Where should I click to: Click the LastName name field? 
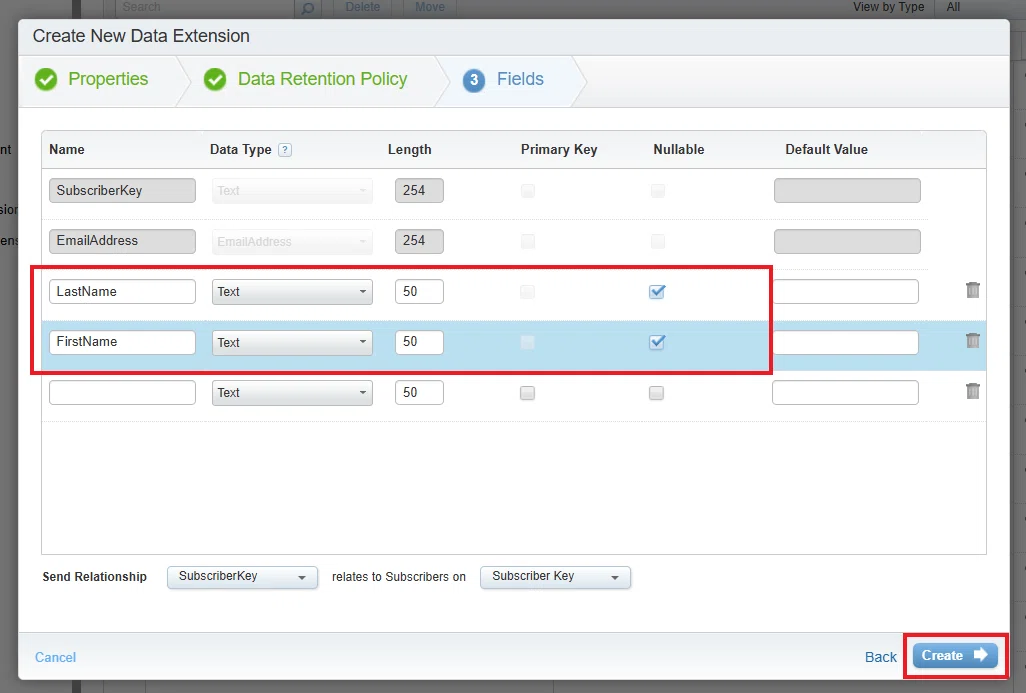pos(122,292)
